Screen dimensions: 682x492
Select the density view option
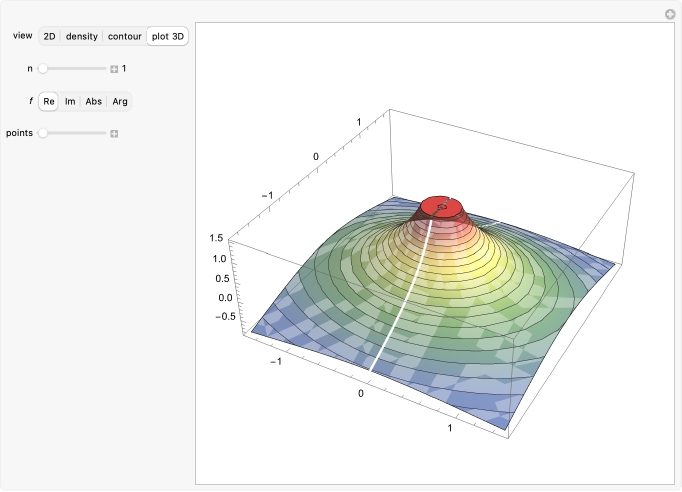point(82,36)
